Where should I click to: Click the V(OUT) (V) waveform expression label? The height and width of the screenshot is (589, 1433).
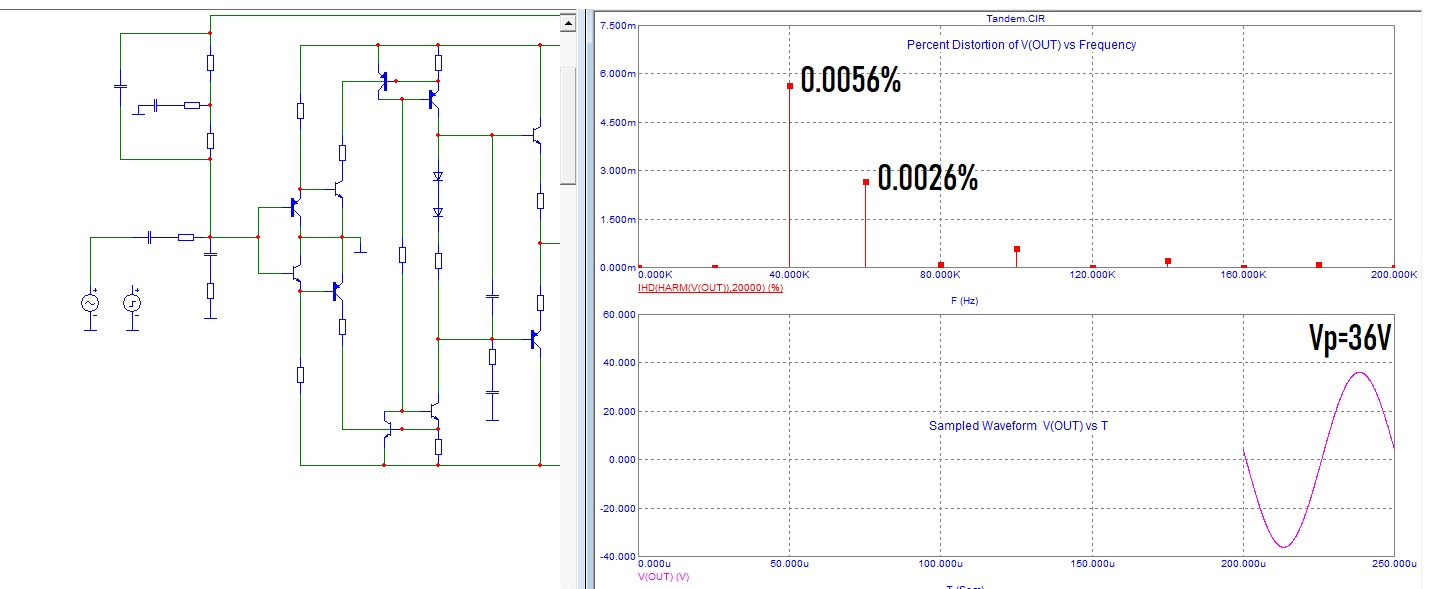(x=663, y=577)
